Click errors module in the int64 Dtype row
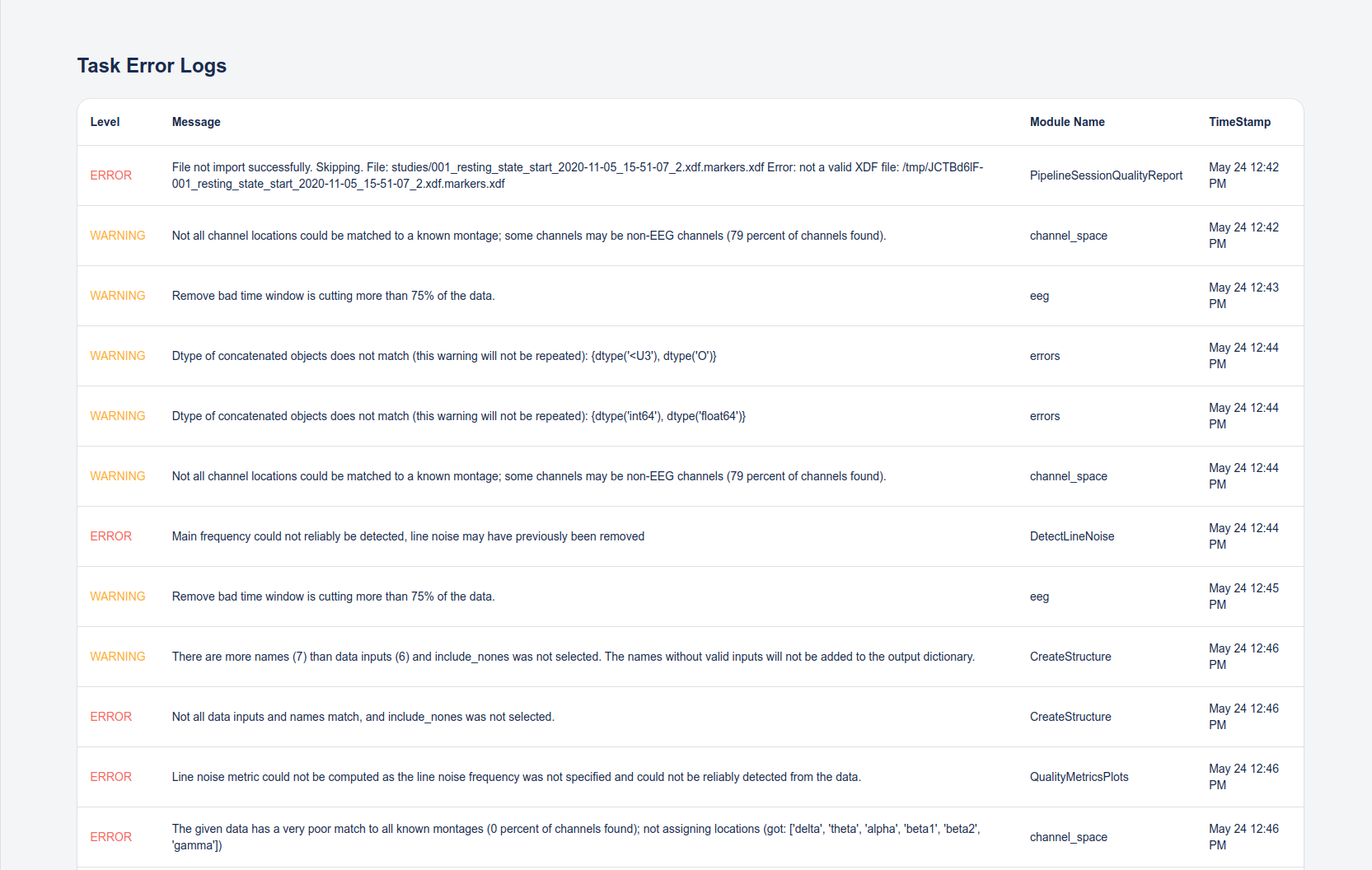Viewport: 1372px width, 870px height. tap(1045, 416)
